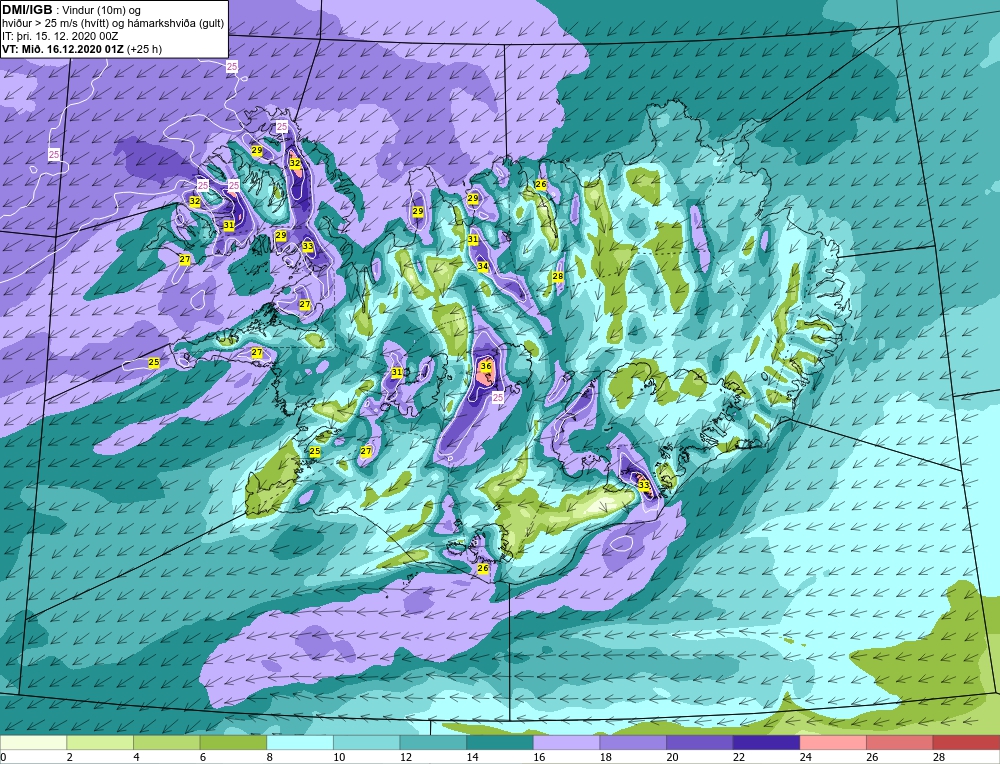Click the legend tick label "16"
Viewport: 1000px width, 764px height.
[538, 757]
